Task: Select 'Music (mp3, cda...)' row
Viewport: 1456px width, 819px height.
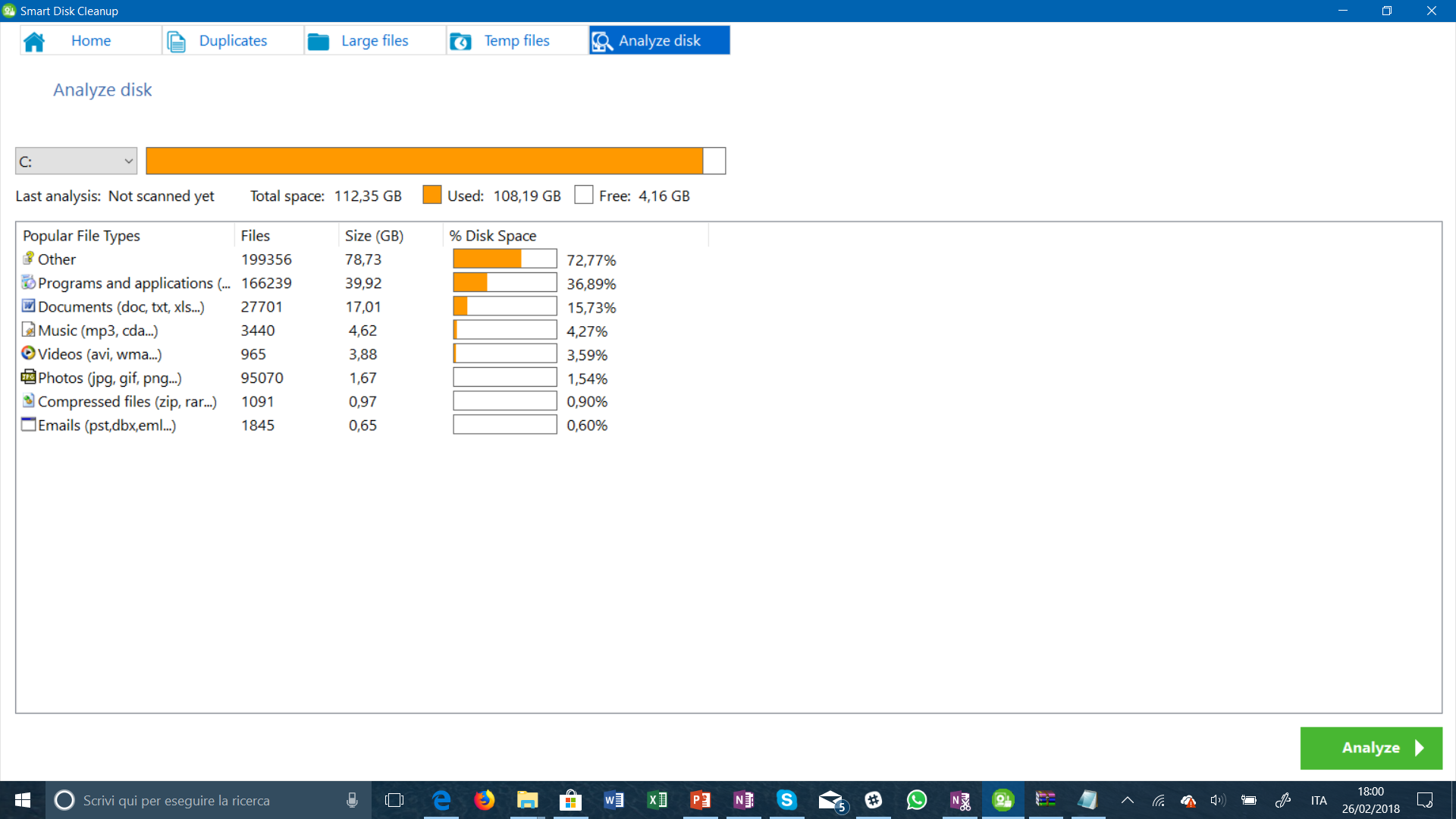Action: pyautogui.click(x=98, y=331)
